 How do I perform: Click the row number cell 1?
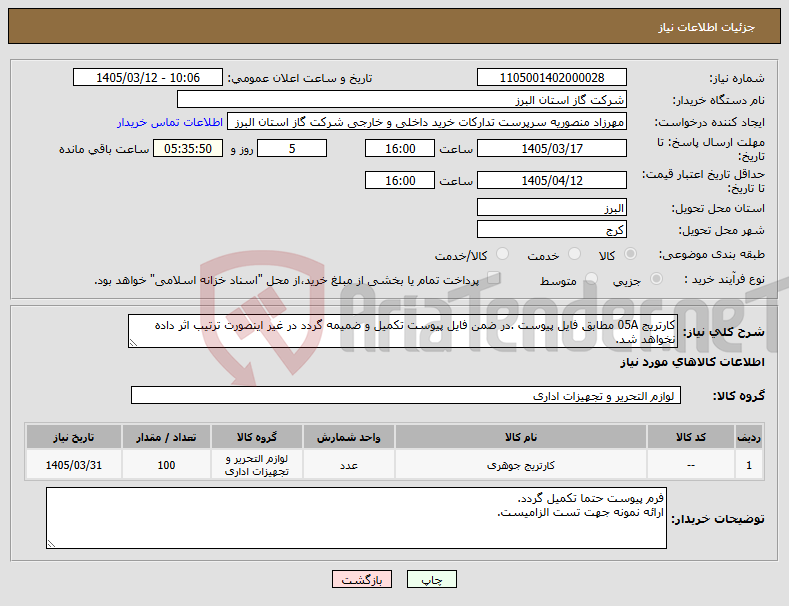(749, 465)
